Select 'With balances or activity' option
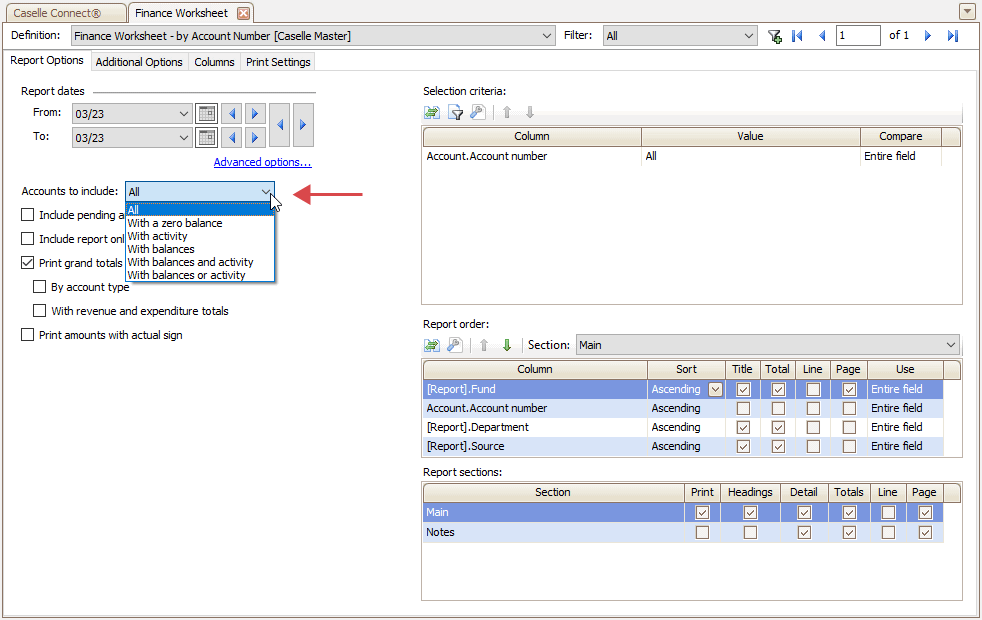Viewport: 982px width, 620px height. pos(186,275)
